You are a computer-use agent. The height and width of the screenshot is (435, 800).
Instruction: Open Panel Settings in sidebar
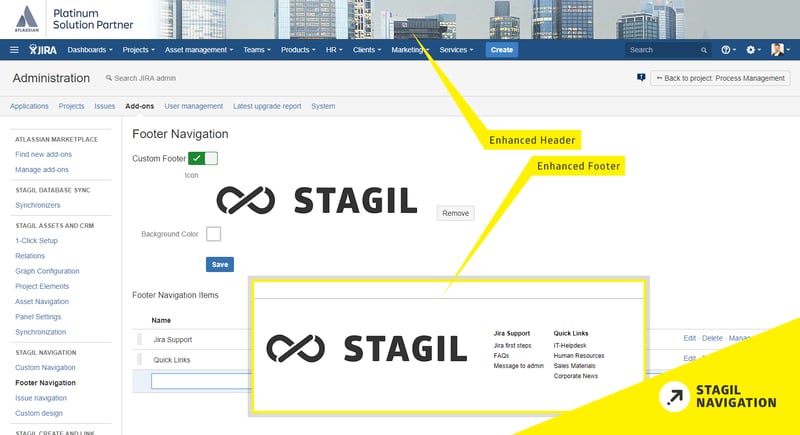[x=38, y=317]
